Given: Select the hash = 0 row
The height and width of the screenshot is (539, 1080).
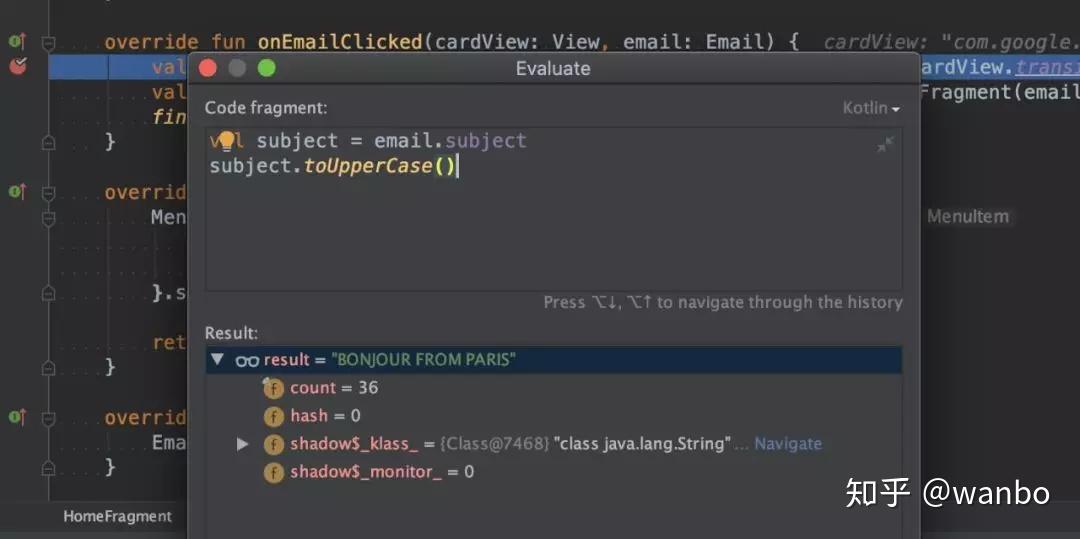Looking at the screenshot, I should pyautogui.click(x=325, y=416).
